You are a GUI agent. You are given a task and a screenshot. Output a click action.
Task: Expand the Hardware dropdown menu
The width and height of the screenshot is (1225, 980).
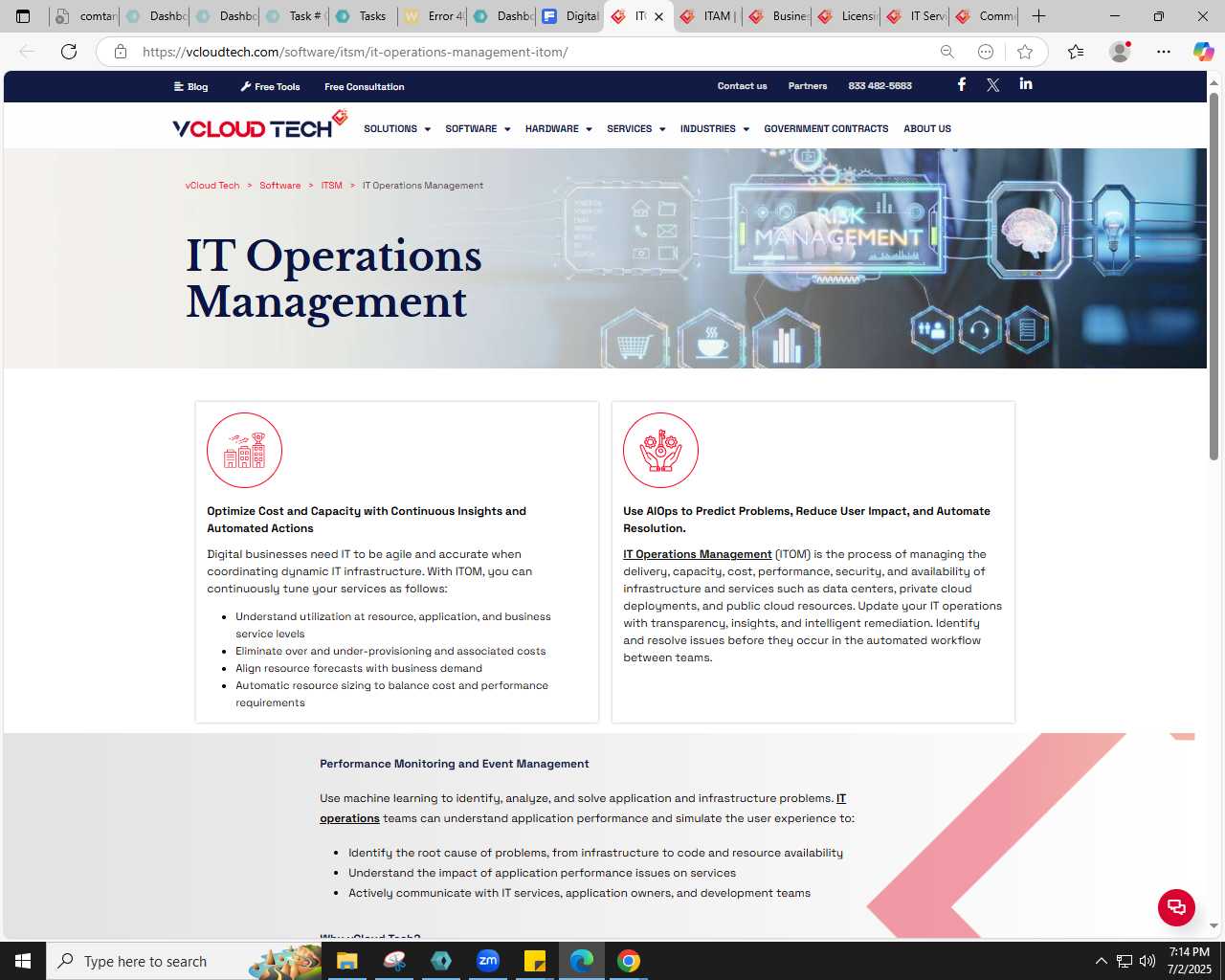(x=559, y=128)
